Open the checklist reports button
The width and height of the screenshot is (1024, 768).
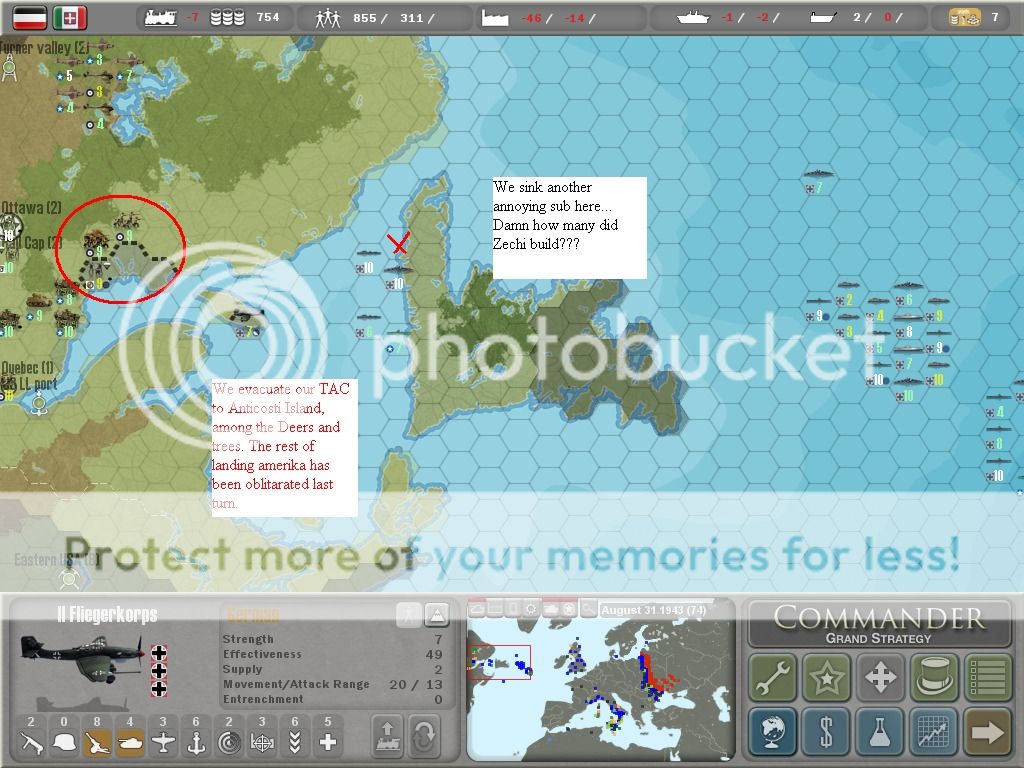[x=987, y=677]
